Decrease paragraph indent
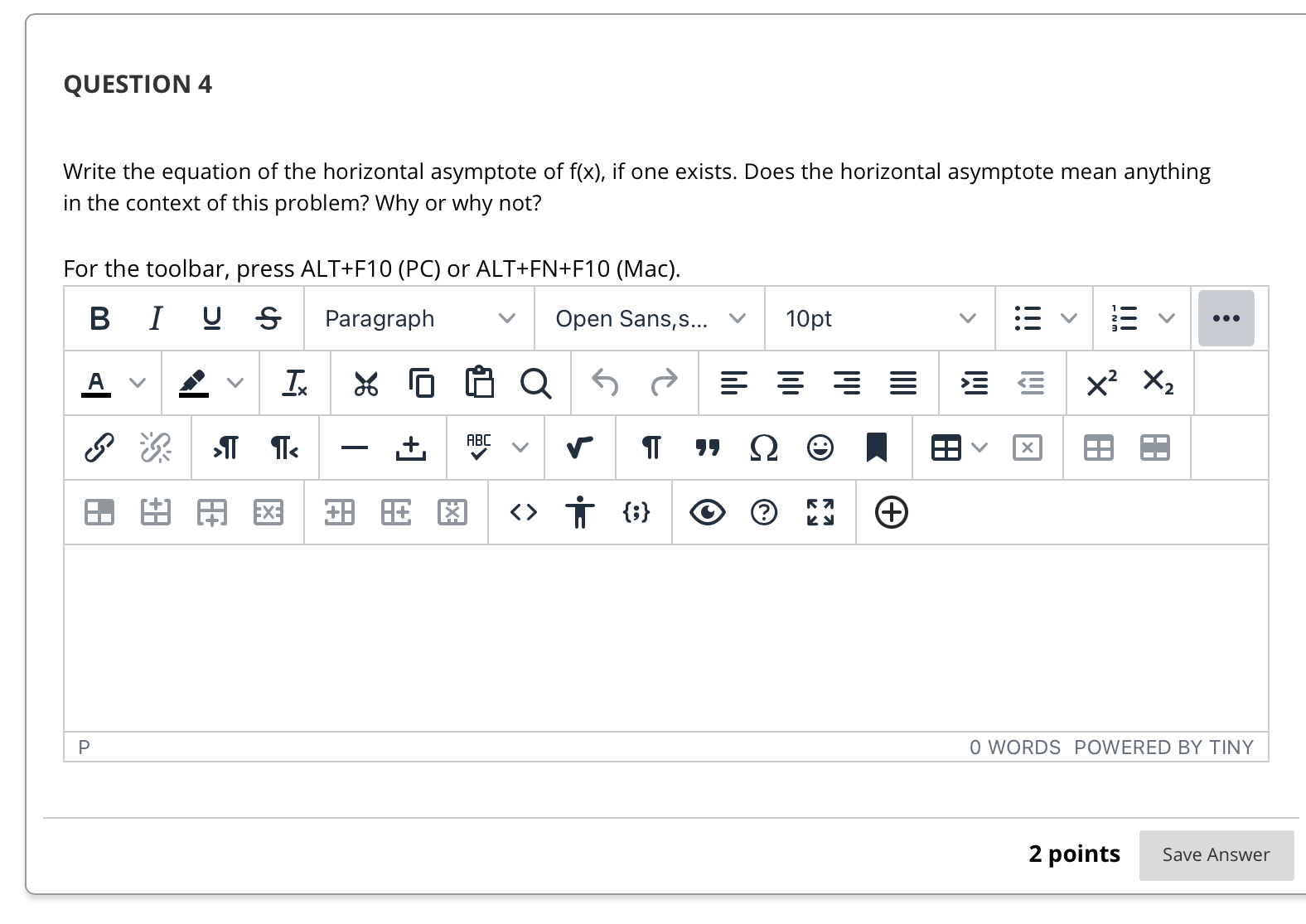 point(1031,383)
